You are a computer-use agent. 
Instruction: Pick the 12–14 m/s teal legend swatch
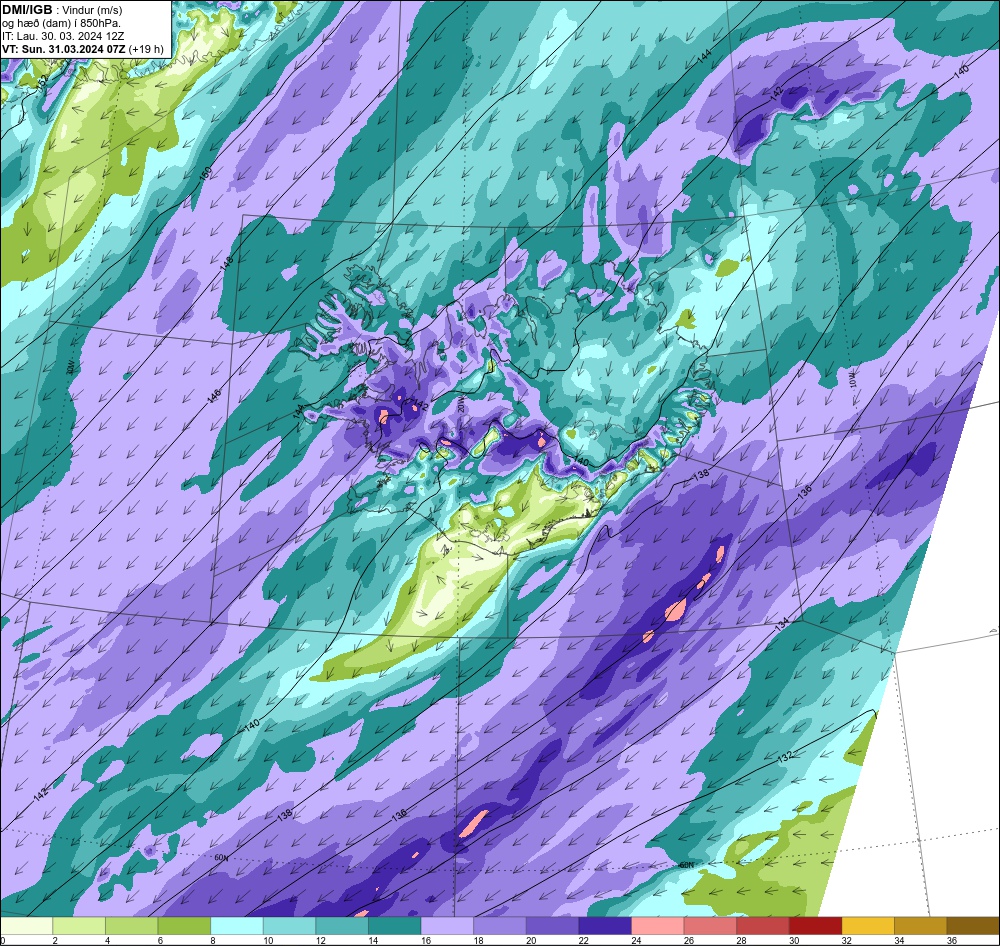pyautogui.click(x=342, y=926)
